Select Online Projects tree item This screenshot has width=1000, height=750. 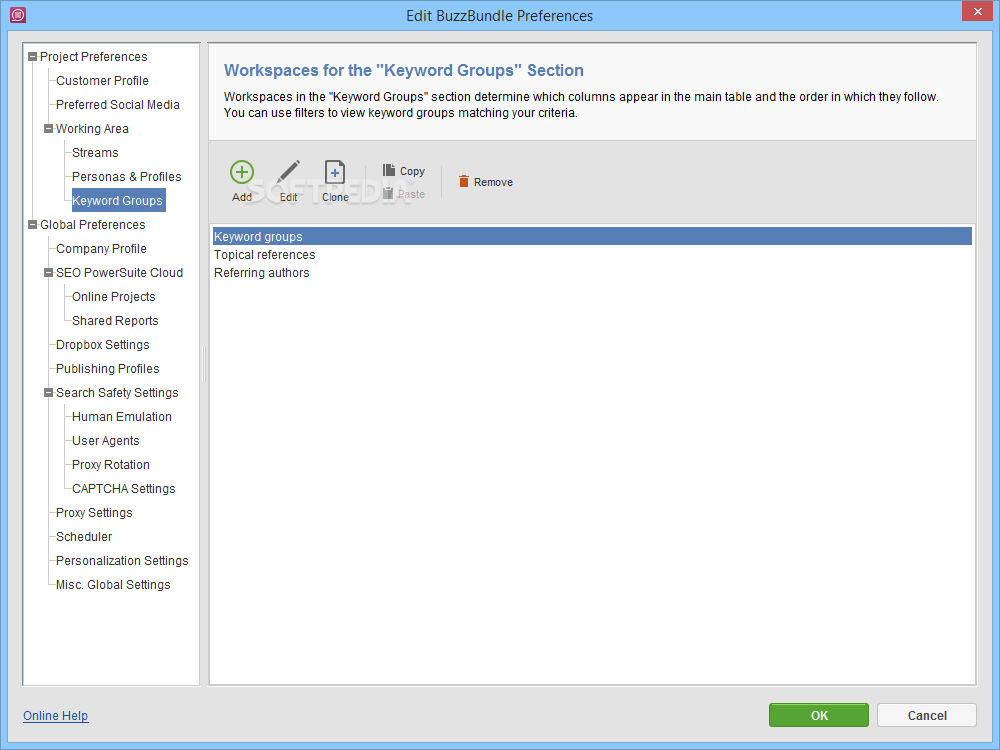[114, 297]
